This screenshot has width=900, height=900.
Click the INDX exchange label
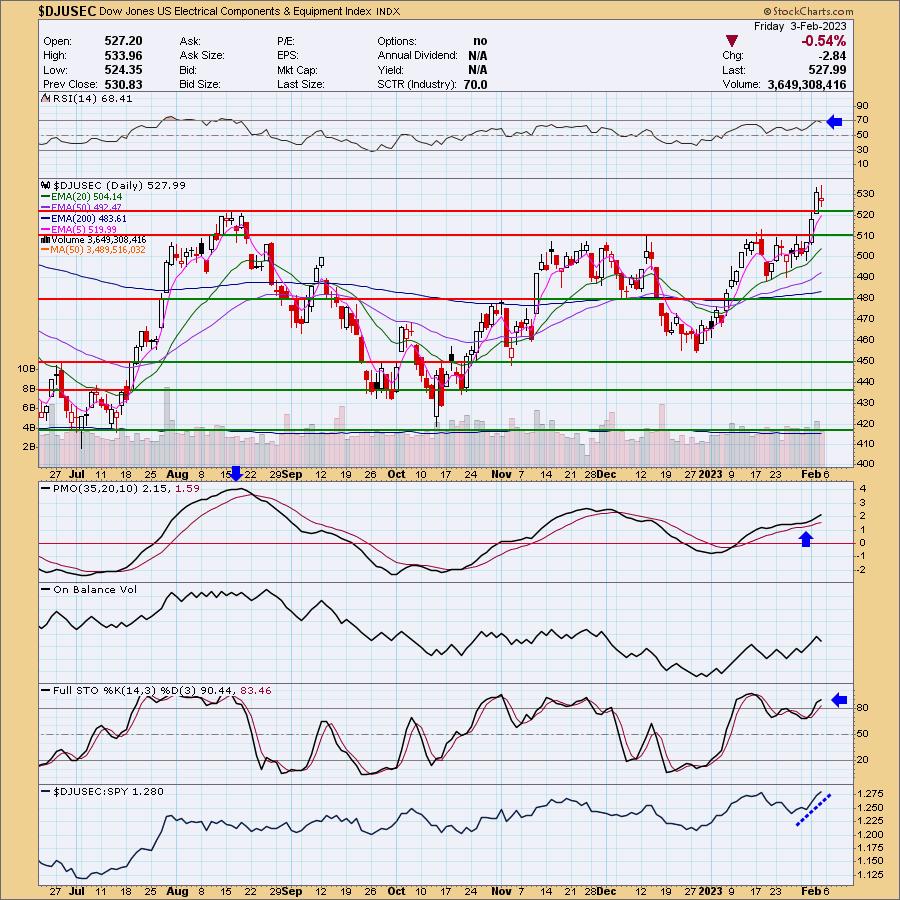pos(389,11)
